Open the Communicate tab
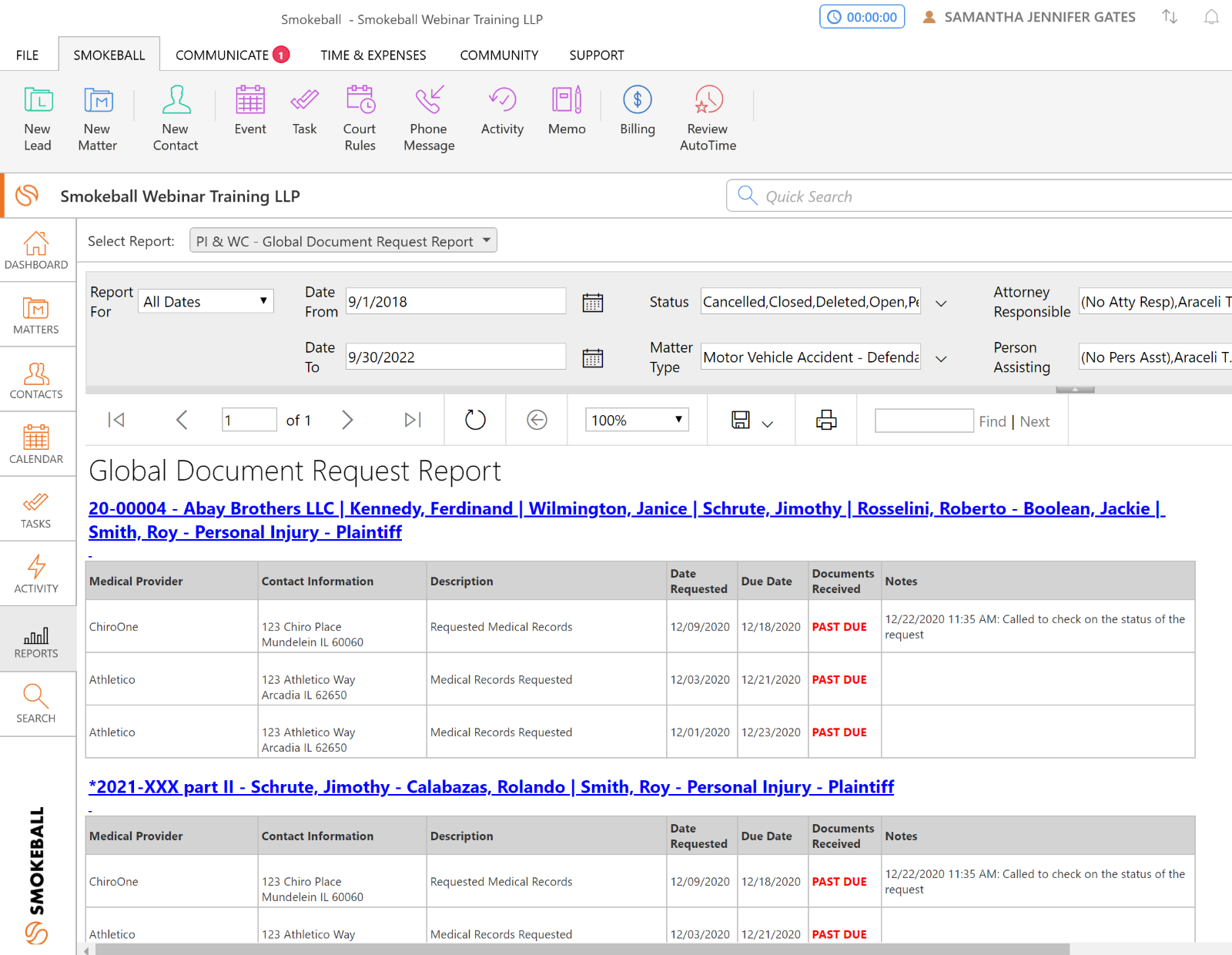 (223, 55)
